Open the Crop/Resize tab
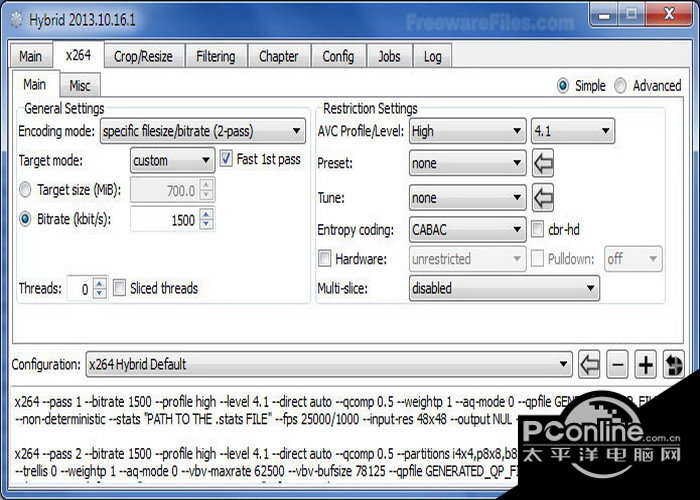This screenshot has width=700, height=500. click(143, 56)
